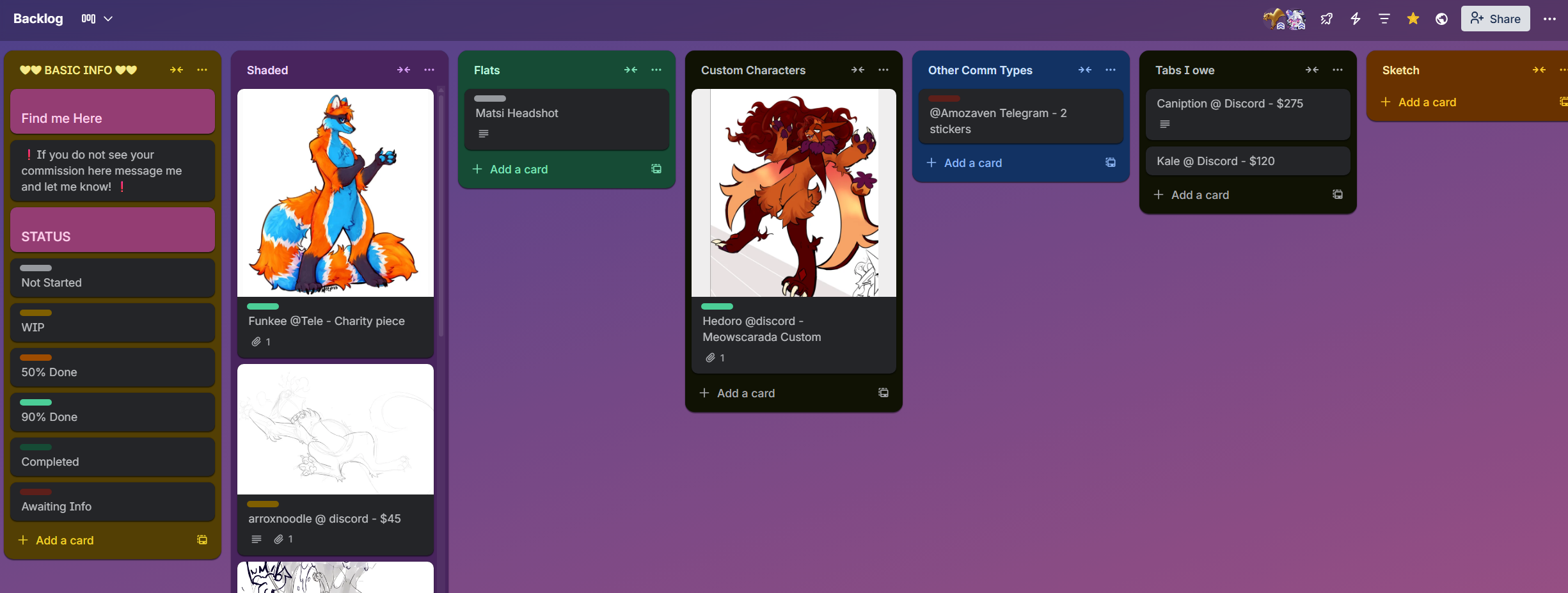The width and height of the screenshot is (1568, 593).
Task: Open the board filter icon
Action: click(x=1384, y=19)
